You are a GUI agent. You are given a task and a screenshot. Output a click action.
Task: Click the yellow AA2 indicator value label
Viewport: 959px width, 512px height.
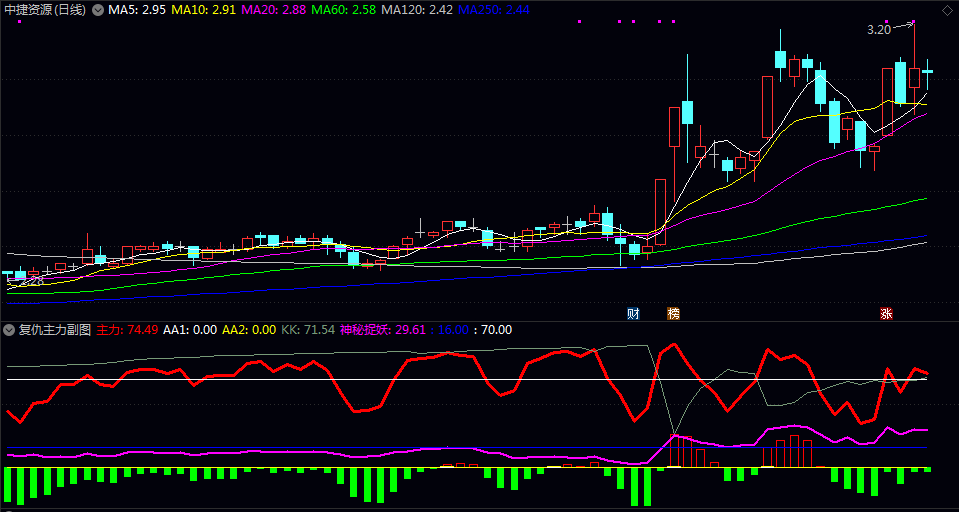[x=249, y=329]
